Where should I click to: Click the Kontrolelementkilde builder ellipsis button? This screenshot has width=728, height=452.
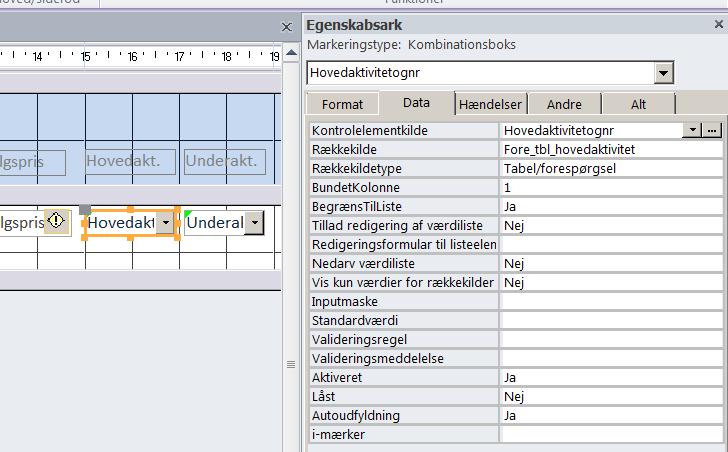tap(712, 130)
